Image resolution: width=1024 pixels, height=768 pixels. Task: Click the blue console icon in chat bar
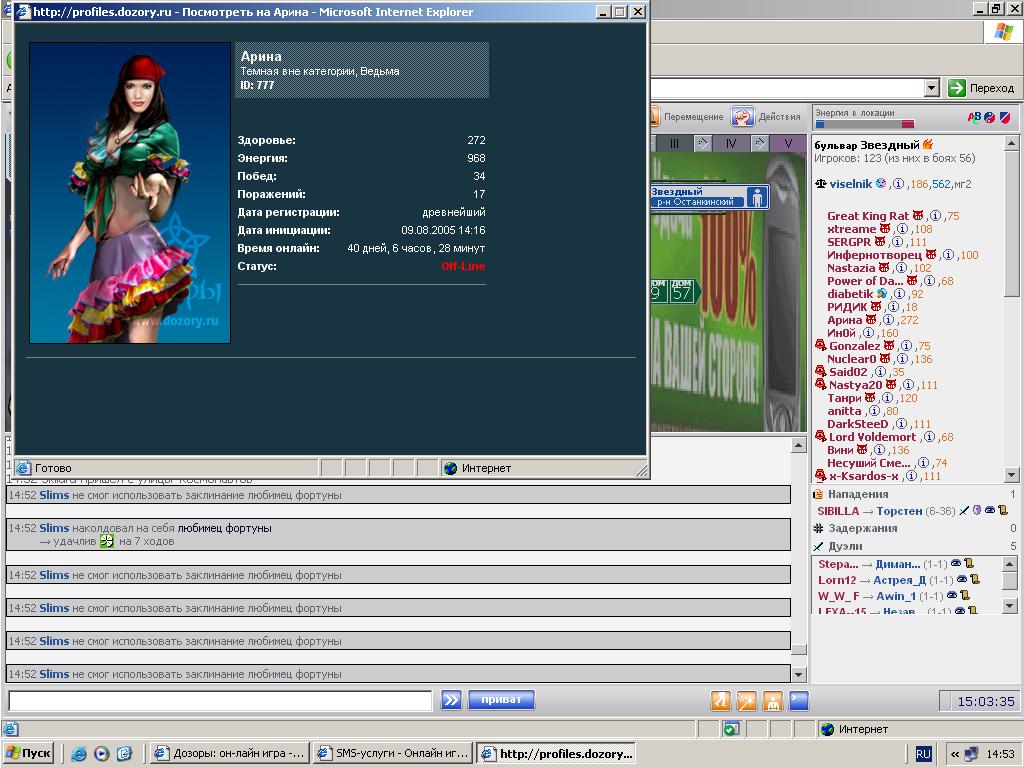click(x=798, y=700)
